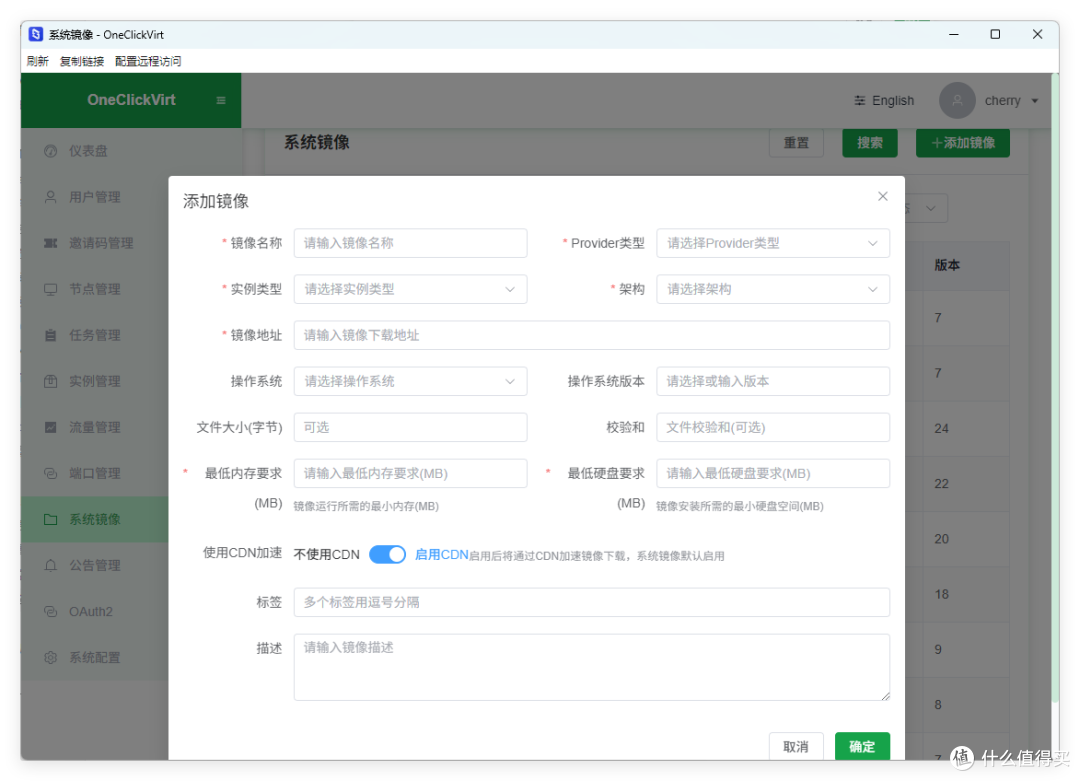Expand the cherry user menu arrow
The image size is (1080, 781).
(1035, 101)
